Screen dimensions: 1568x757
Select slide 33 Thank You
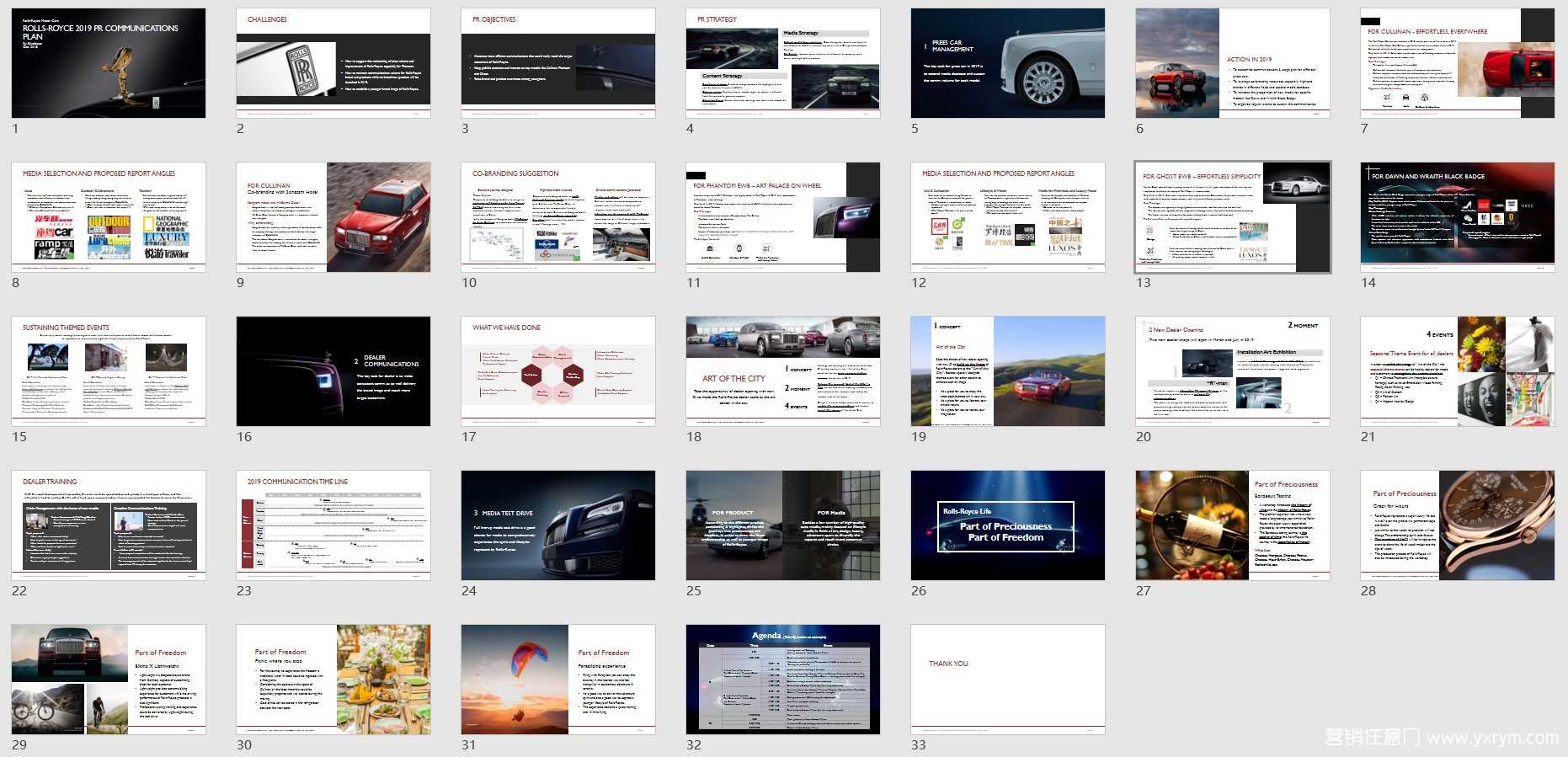pyautogui.click(x=1008, y=680)
